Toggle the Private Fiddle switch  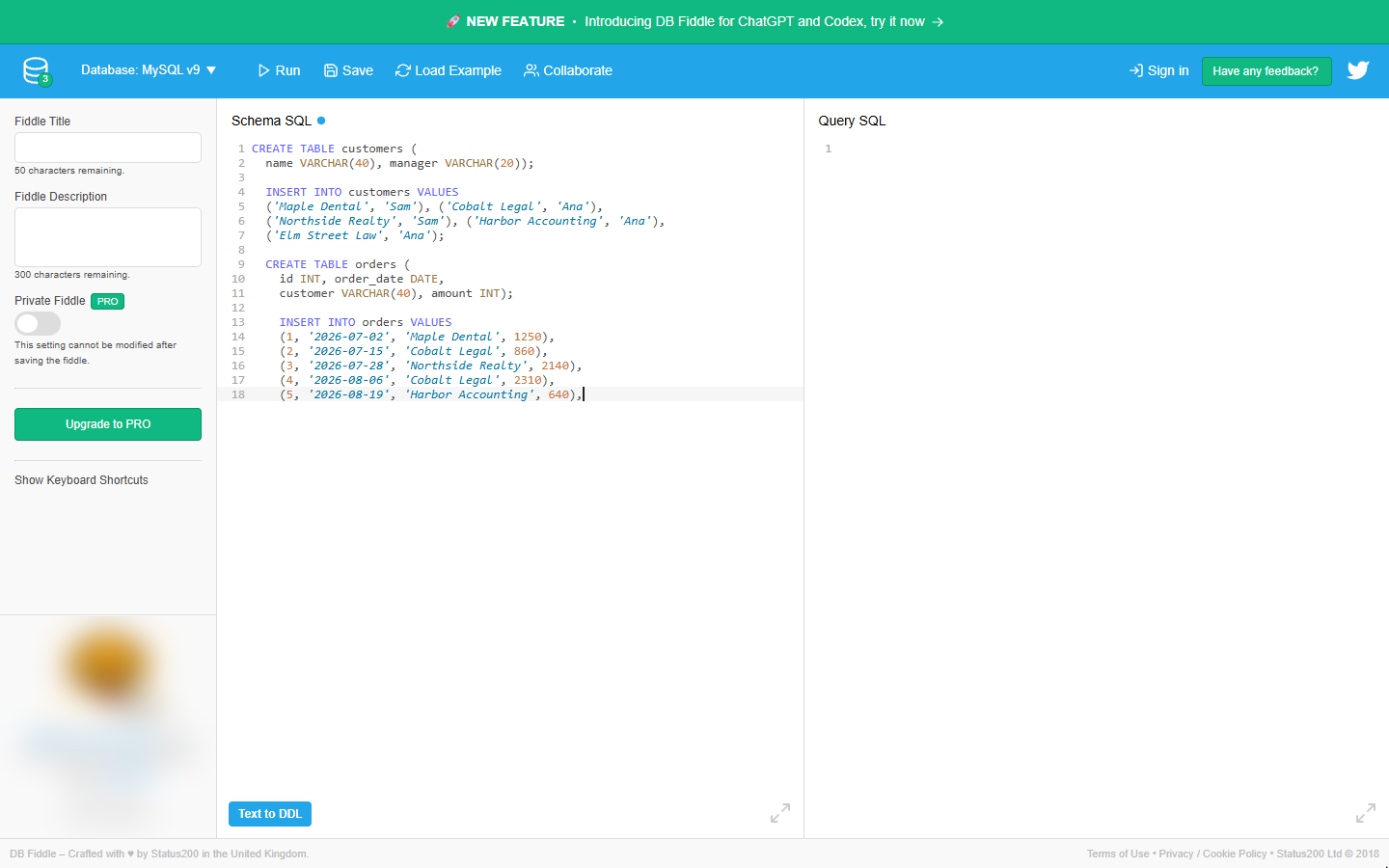click(x=38, y=323)
